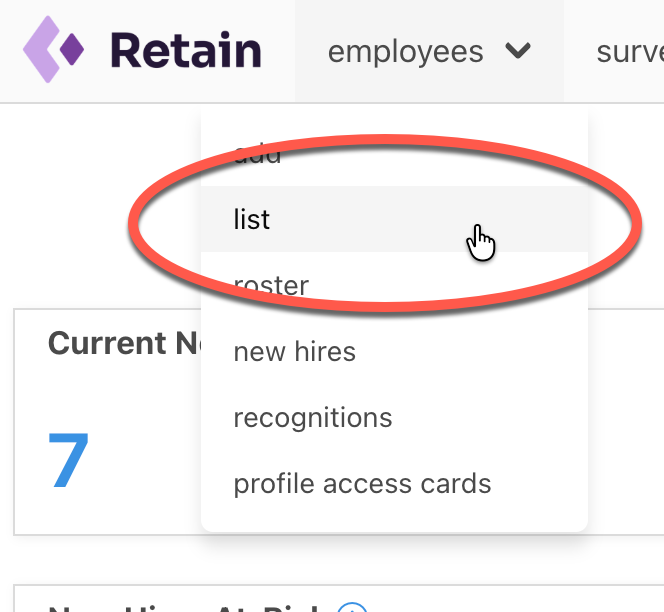Select list from the employees dropdown
The width and height of the screenshot is (664, 612).
[394, 219]
